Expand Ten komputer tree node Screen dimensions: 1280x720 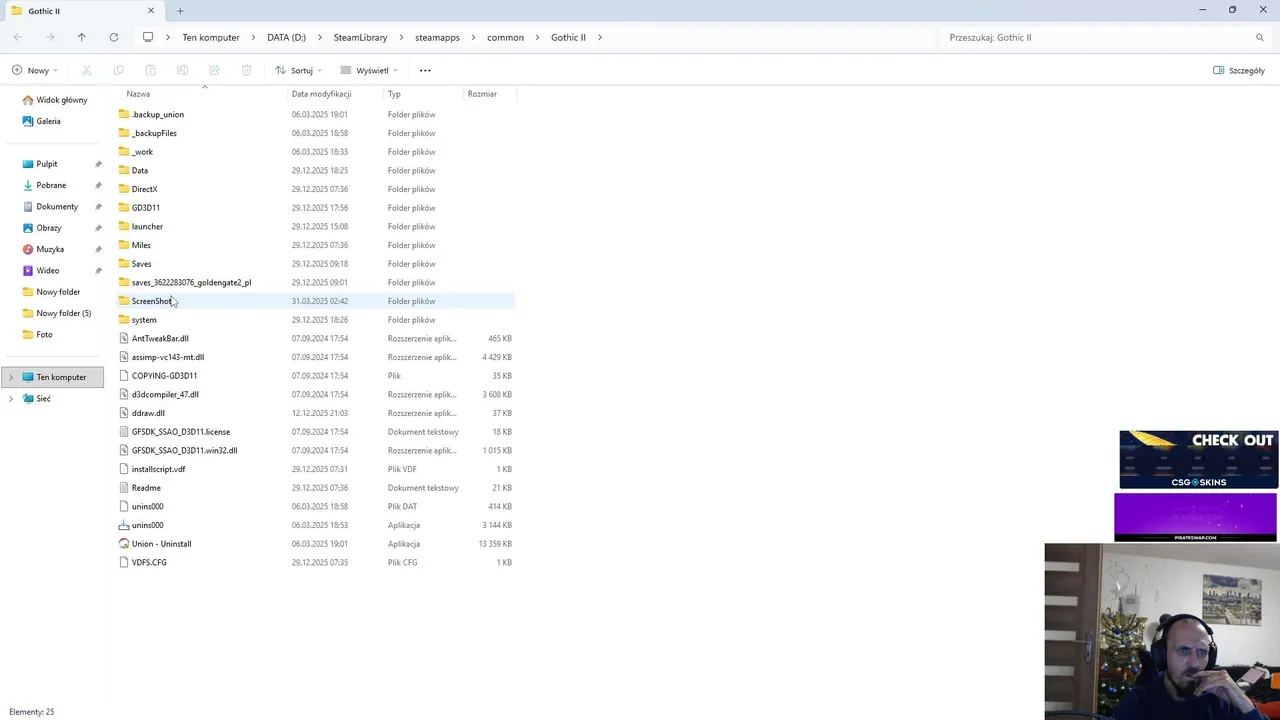pyautogui.click(x=11, y=377)
